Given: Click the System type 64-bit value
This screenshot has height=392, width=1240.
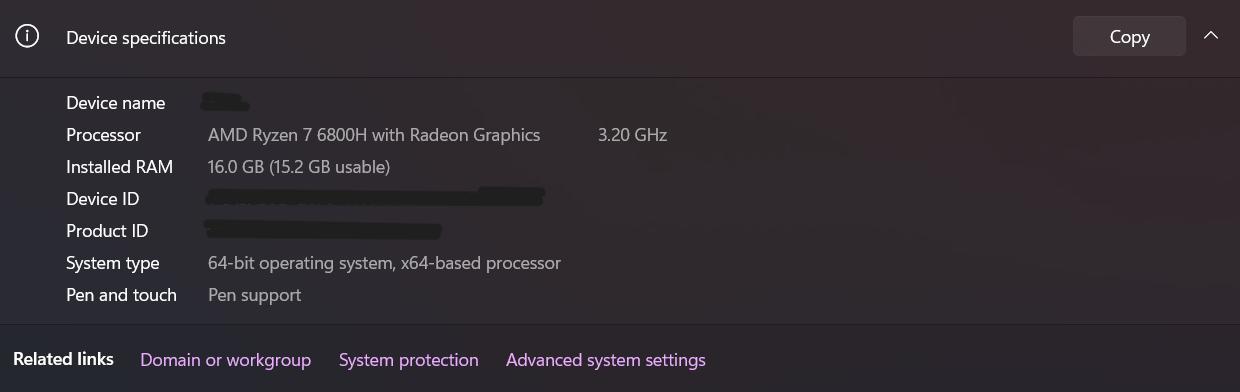Looking at the screenshot, I should 384,263.
